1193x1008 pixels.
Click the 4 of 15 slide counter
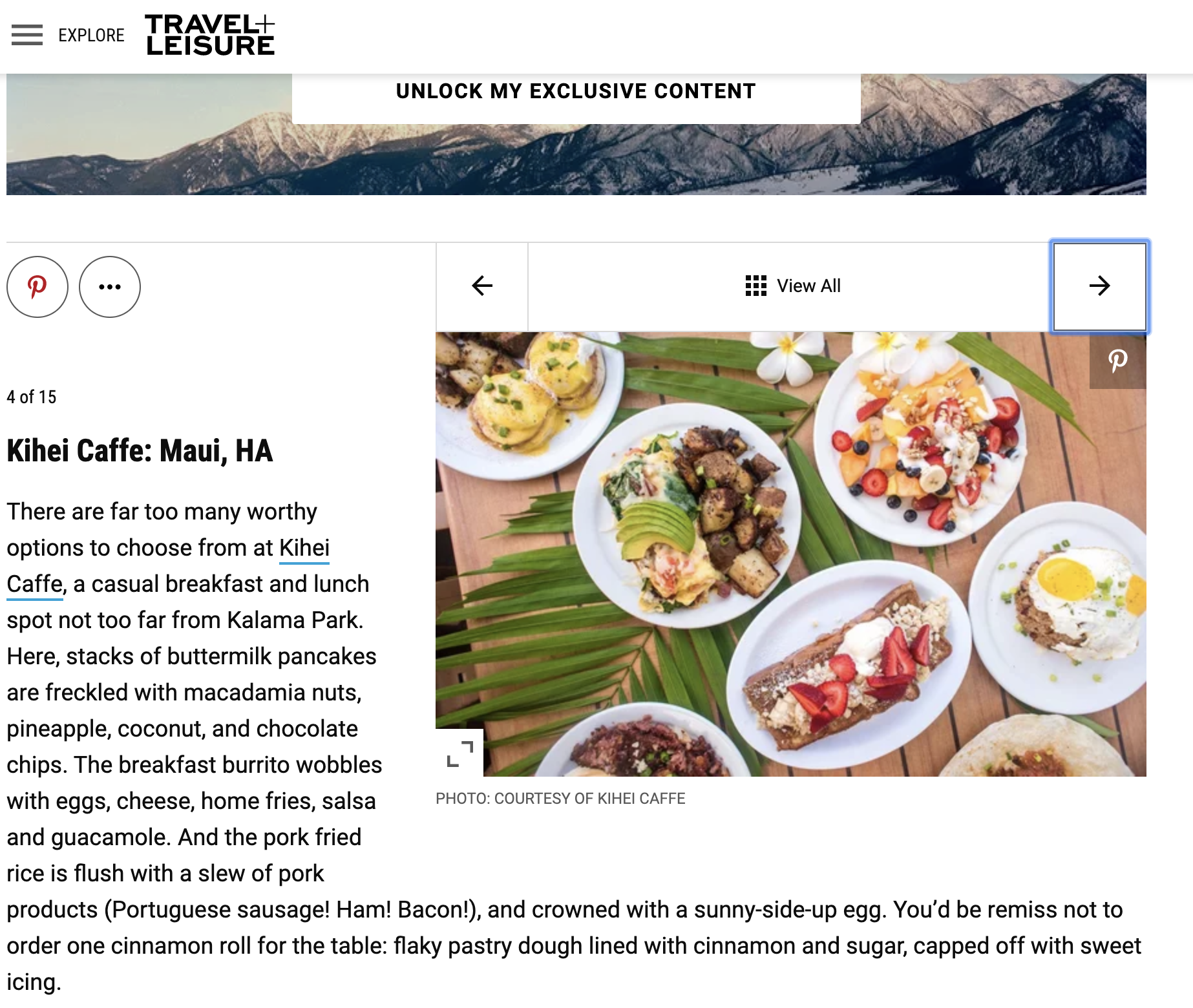[x=32, y=397]
